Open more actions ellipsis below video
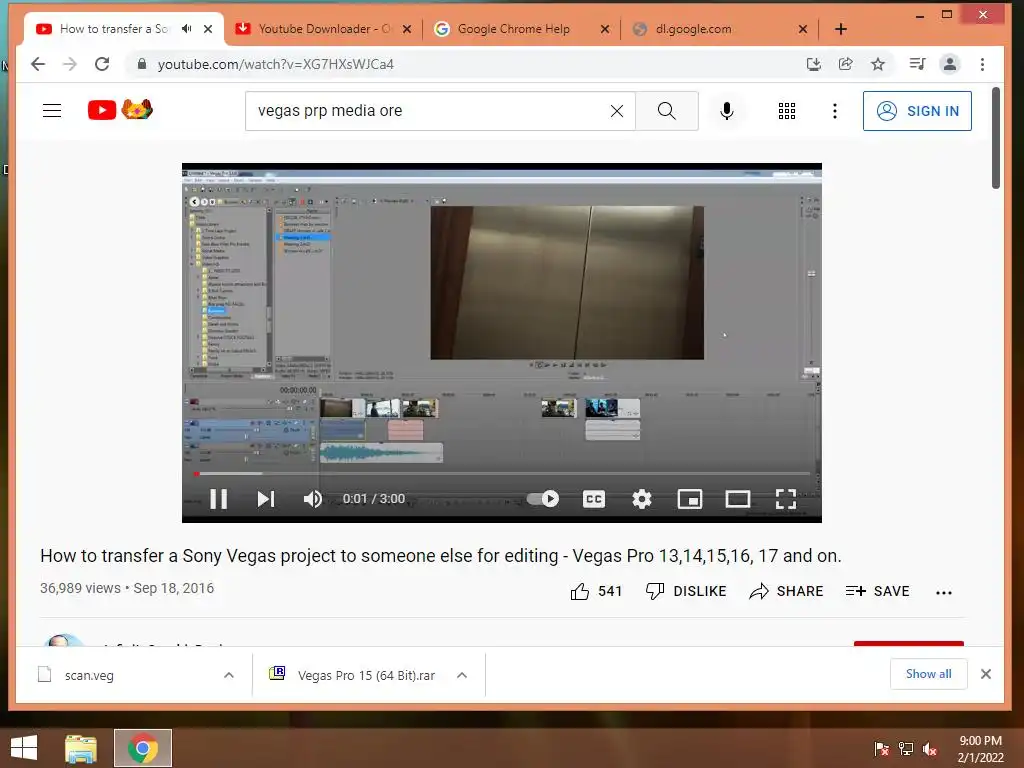Viewport: 1024px width, 768px height. click(944, 592)
